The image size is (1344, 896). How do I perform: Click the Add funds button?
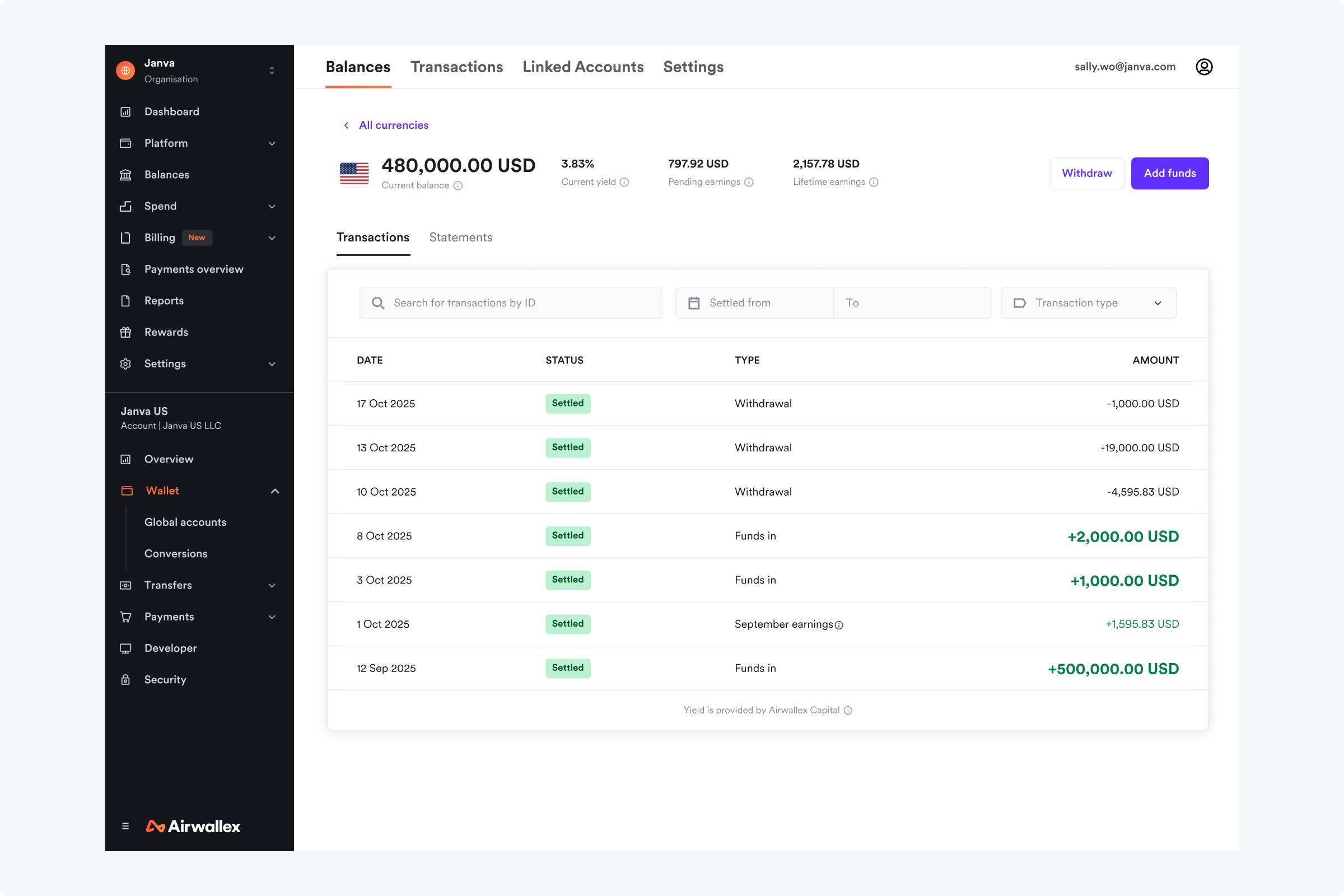coord(1169,173)
